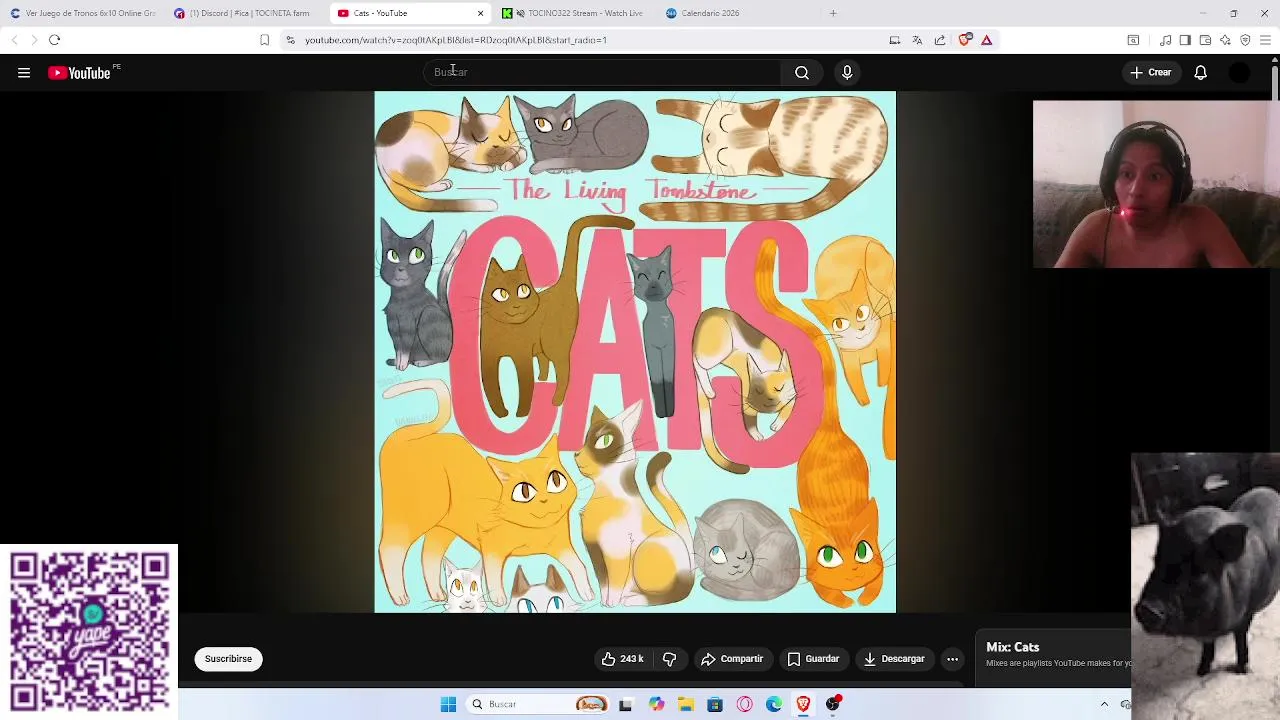The height and width of the screenshot is (720, 1280).
Task: Open File Explorer from the taskbar
Action: (x=686, y=704)
